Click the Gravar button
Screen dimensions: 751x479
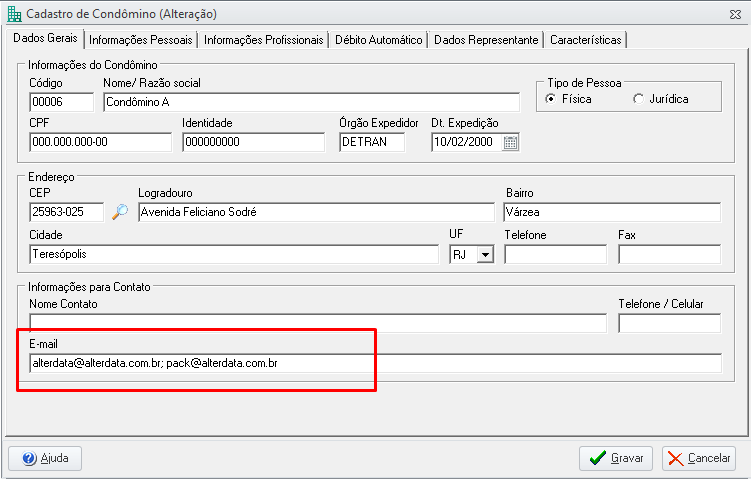coord(616,458)
